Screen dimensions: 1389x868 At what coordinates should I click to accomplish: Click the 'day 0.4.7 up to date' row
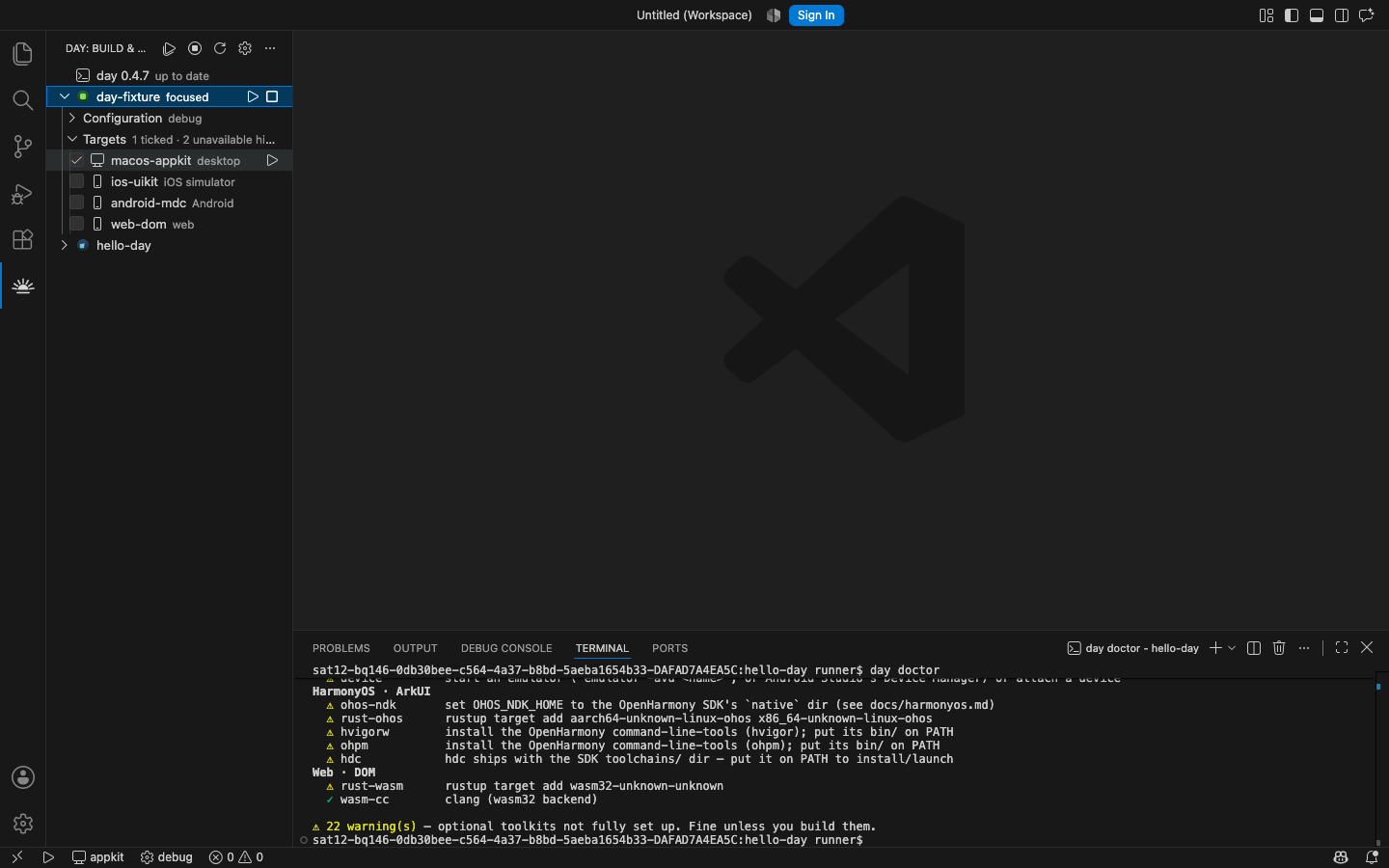(169, 75)
